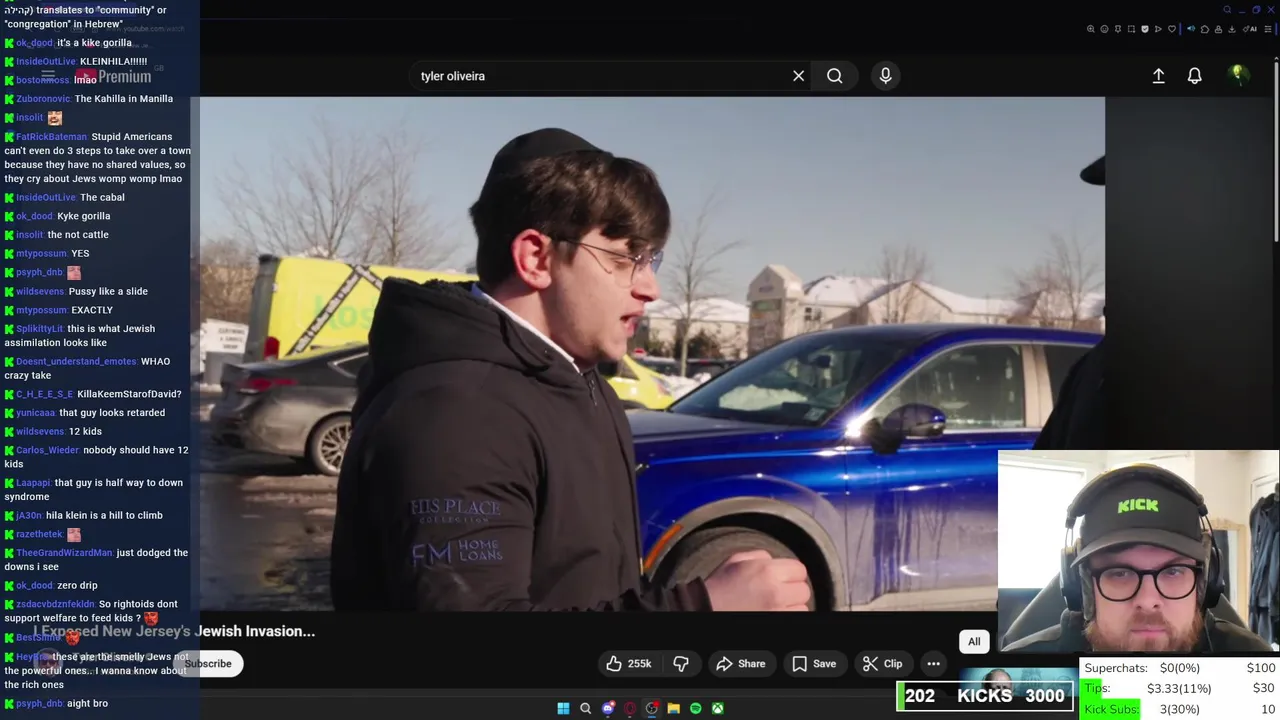Toggle the browser tab audio speaker icon
The image size is (1280, 720).
point(1191,29)
